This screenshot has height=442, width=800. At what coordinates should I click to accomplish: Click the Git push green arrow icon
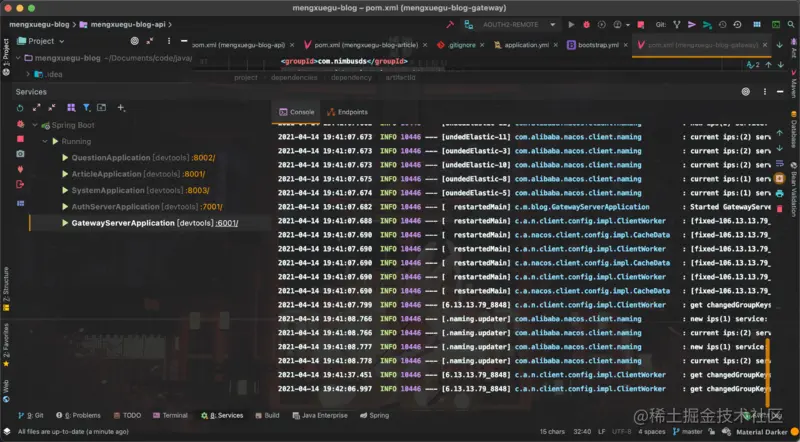pyautogui.click(x=707, y=24)
